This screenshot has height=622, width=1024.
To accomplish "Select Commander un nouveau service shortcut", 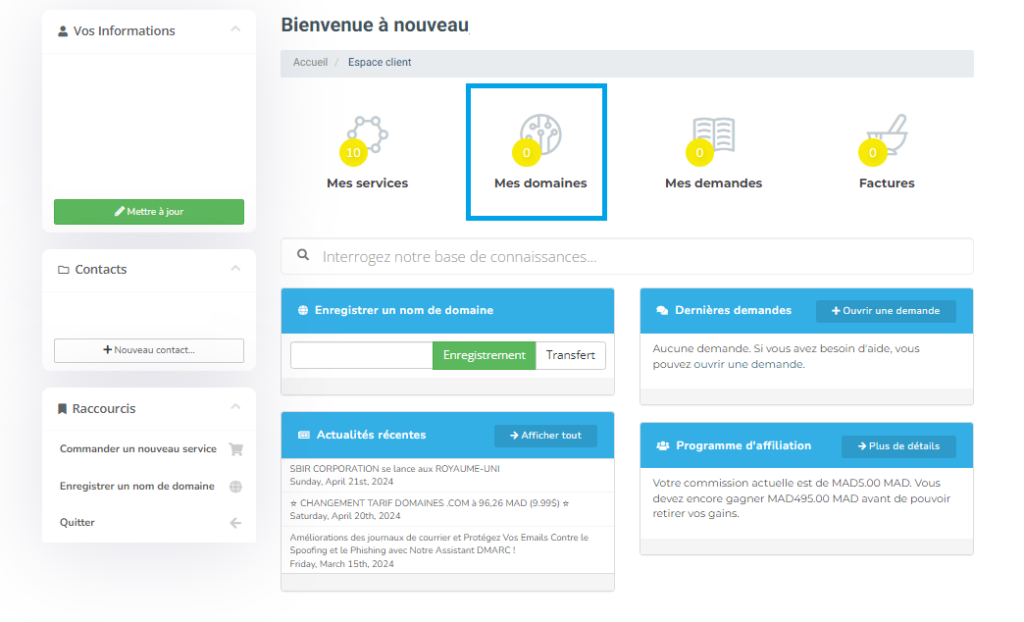I will [138, 449].
